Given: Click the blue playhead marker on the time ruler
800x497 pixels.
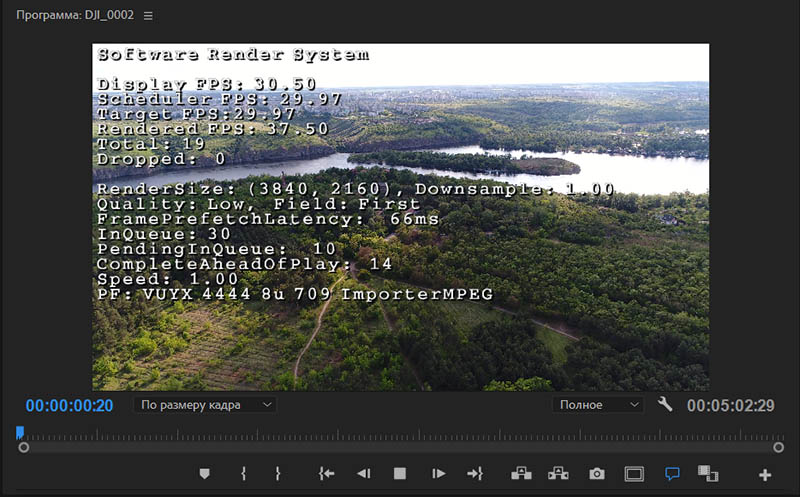Looking at the screenshot, I should click(x=20, y=433).
